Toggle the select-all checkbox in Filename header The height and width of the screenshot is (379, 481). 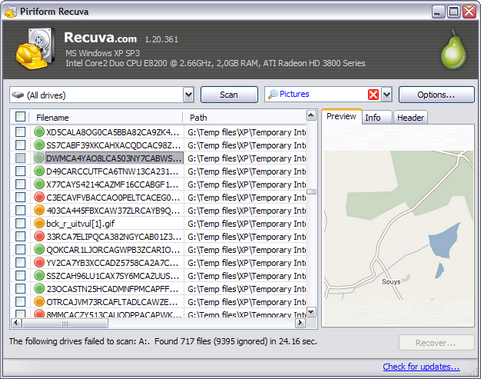pos(20,117)
